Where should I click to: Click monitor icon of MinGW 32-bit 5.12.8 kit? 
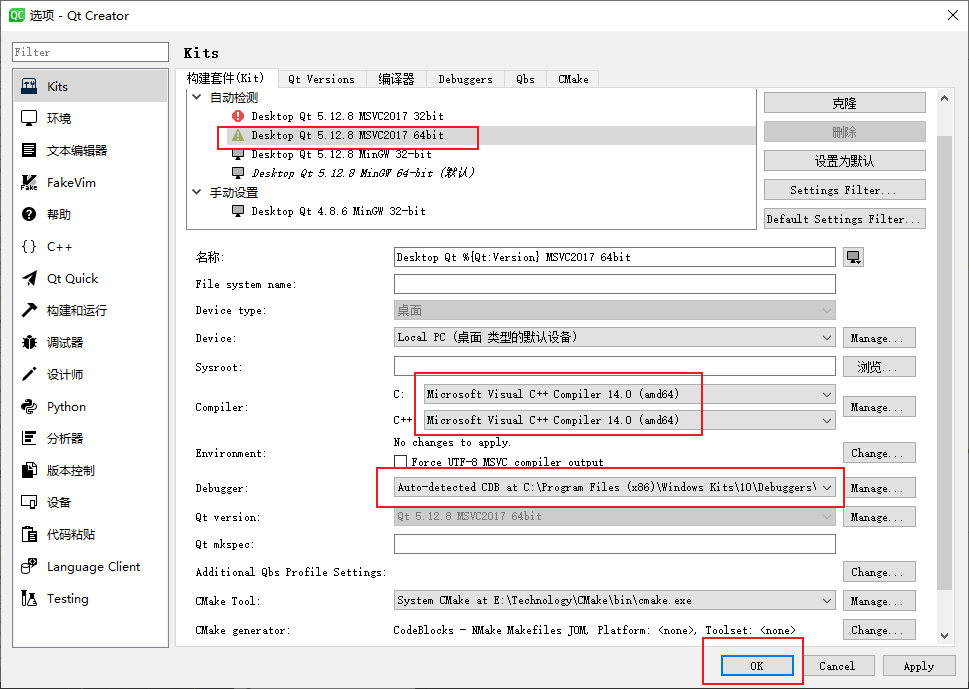(x=238, y=154)
